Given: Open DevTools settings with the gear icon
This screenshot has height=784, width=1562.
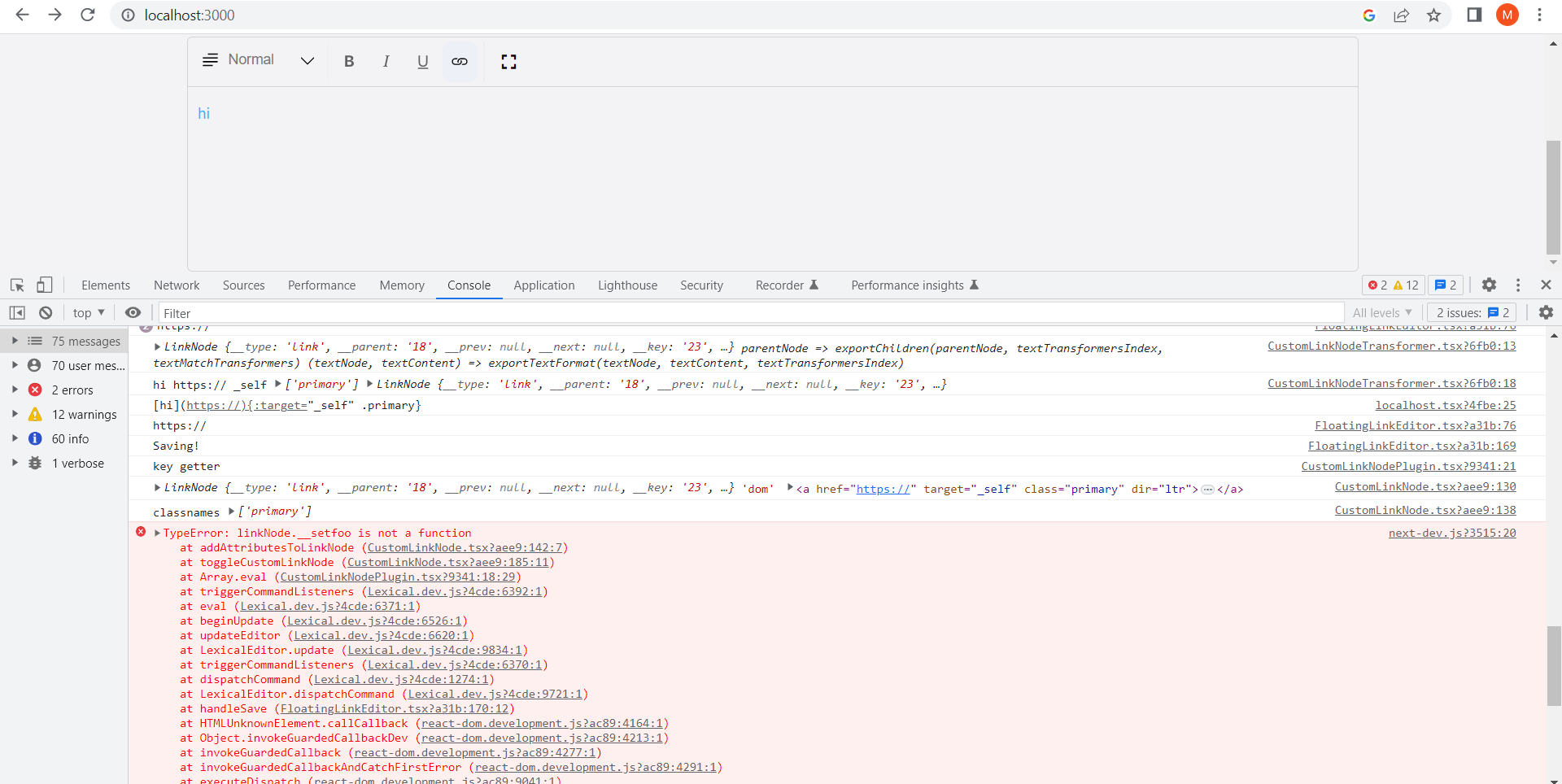Looking at the screenshot, I should point(1490,285).
